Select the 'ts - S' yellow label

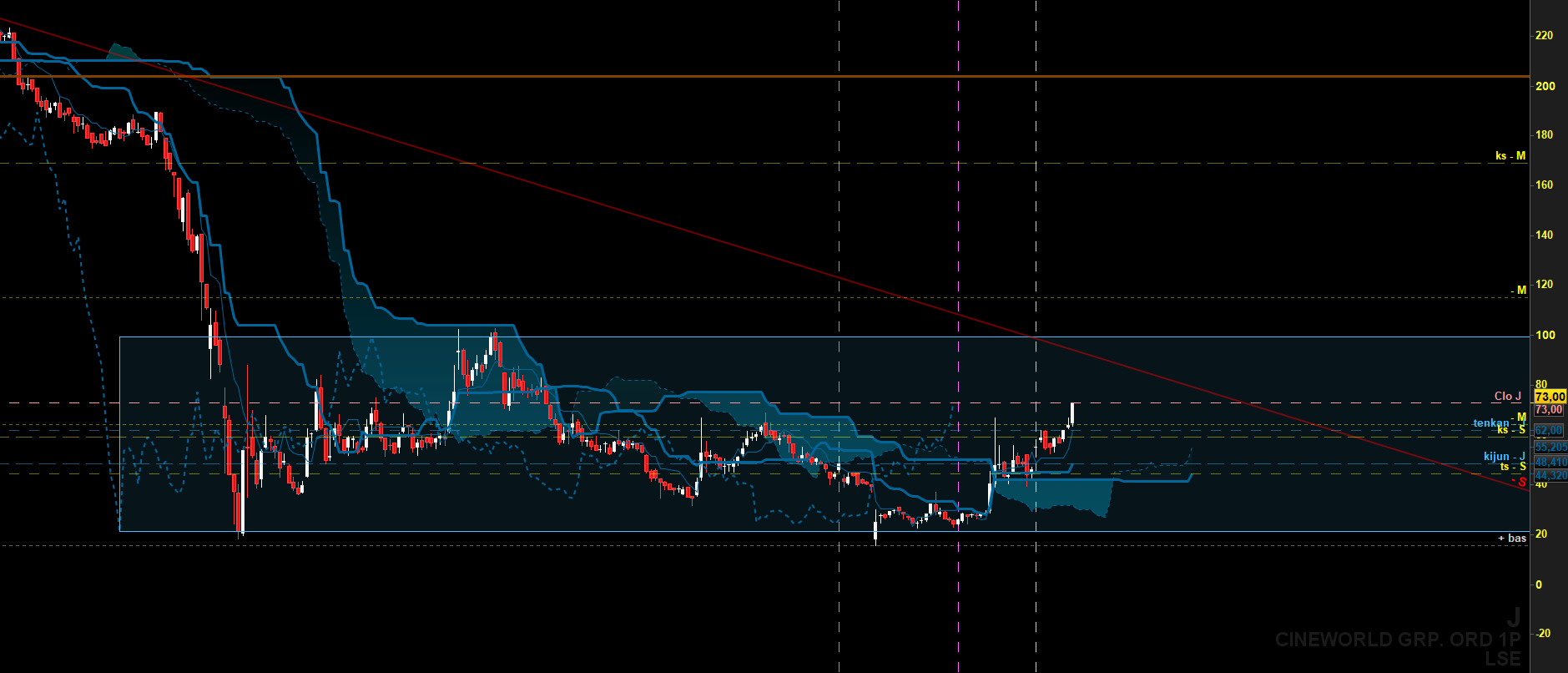1513,466
